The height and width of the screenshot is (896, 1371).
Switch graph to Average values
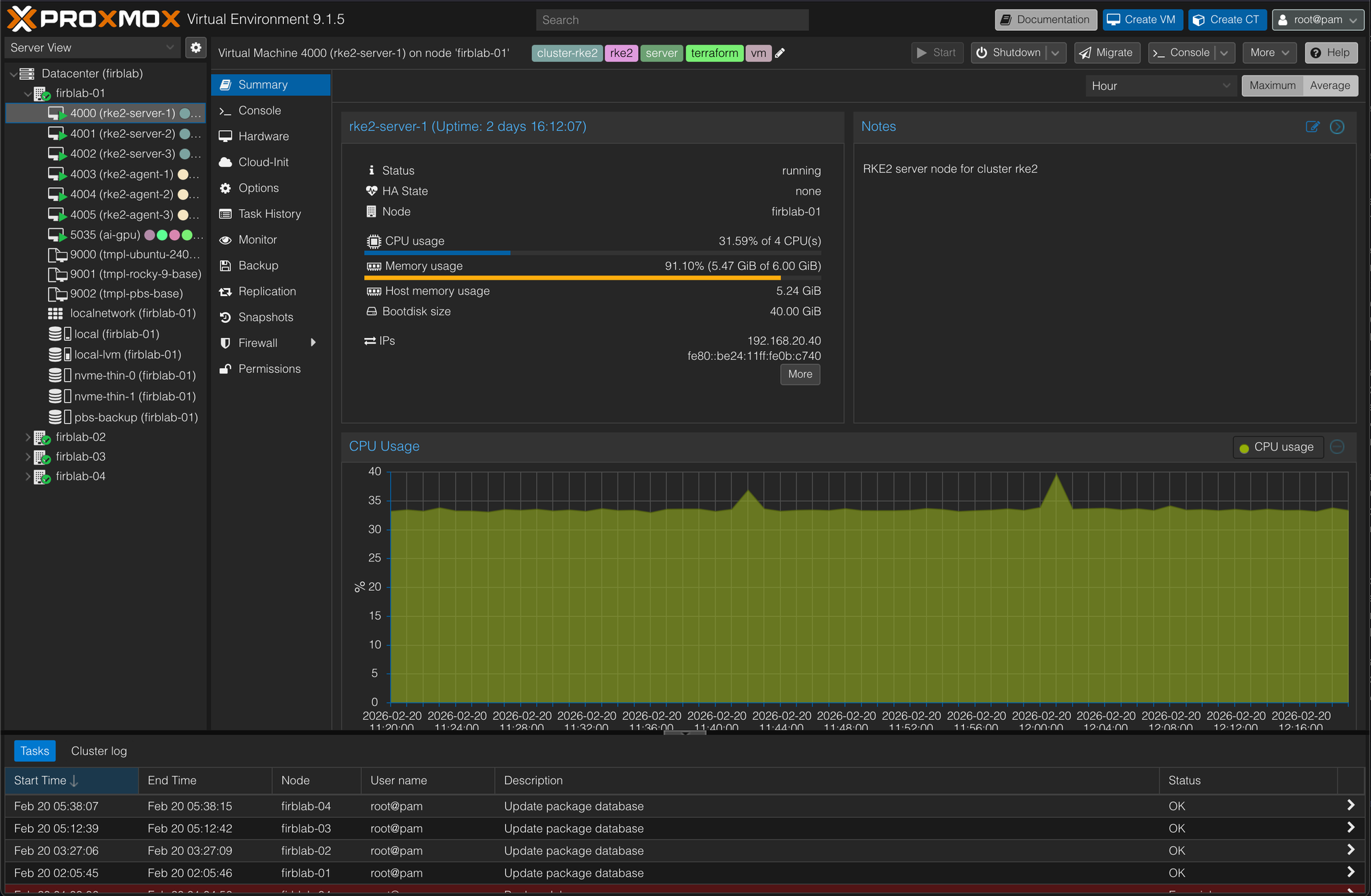click(1329, 86)
